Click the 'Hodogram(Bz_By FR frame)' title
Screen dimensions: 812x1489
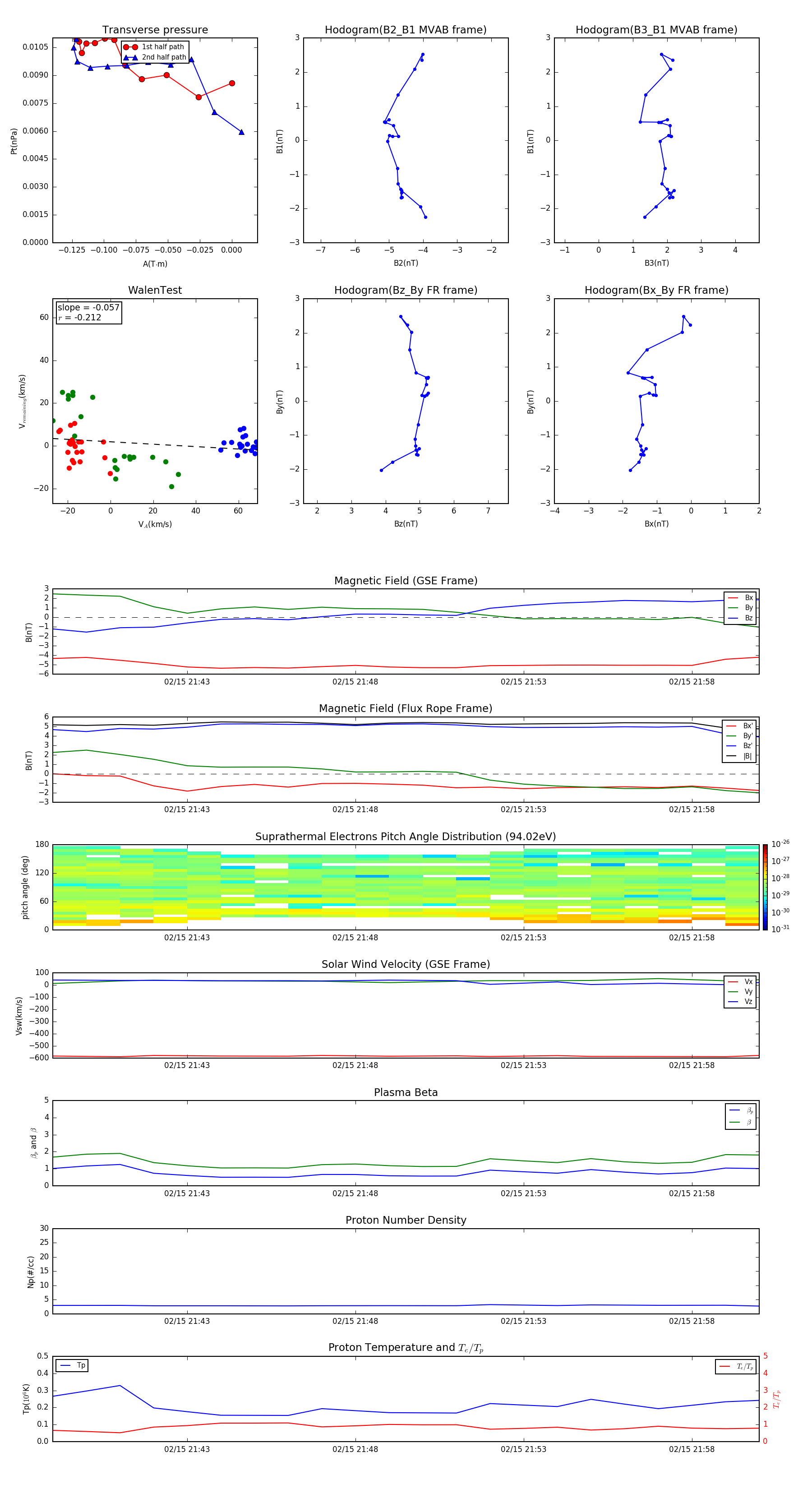[x=406, y=290]
